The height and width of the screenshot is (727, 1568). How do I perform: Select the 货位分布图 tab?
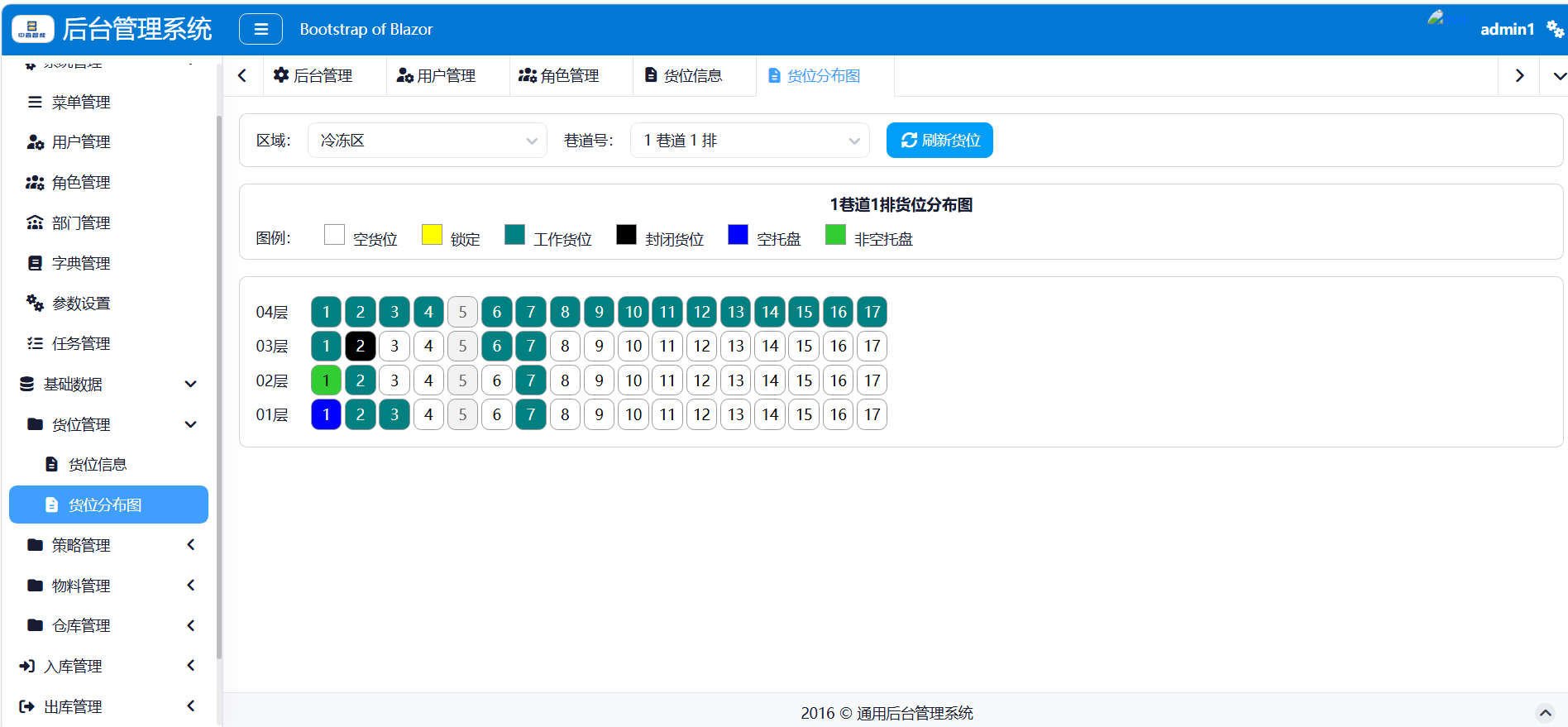click(825, 76)
